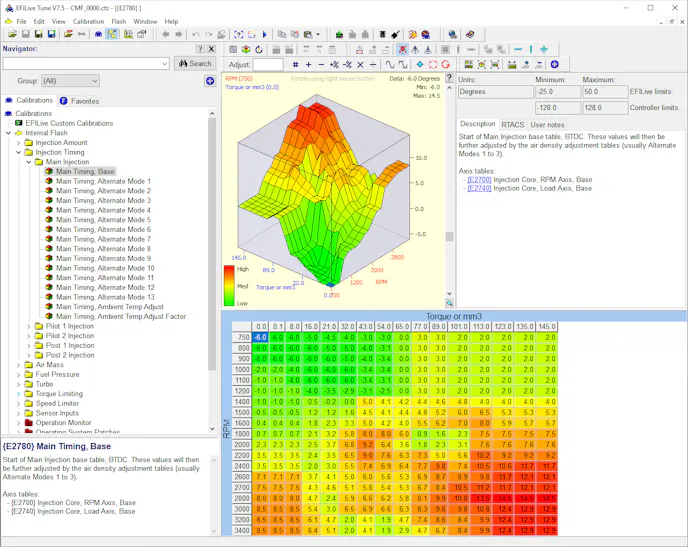Switch to the RTACS tab
The height and width of the screenshot is (547, 688).
coord(512,125)
